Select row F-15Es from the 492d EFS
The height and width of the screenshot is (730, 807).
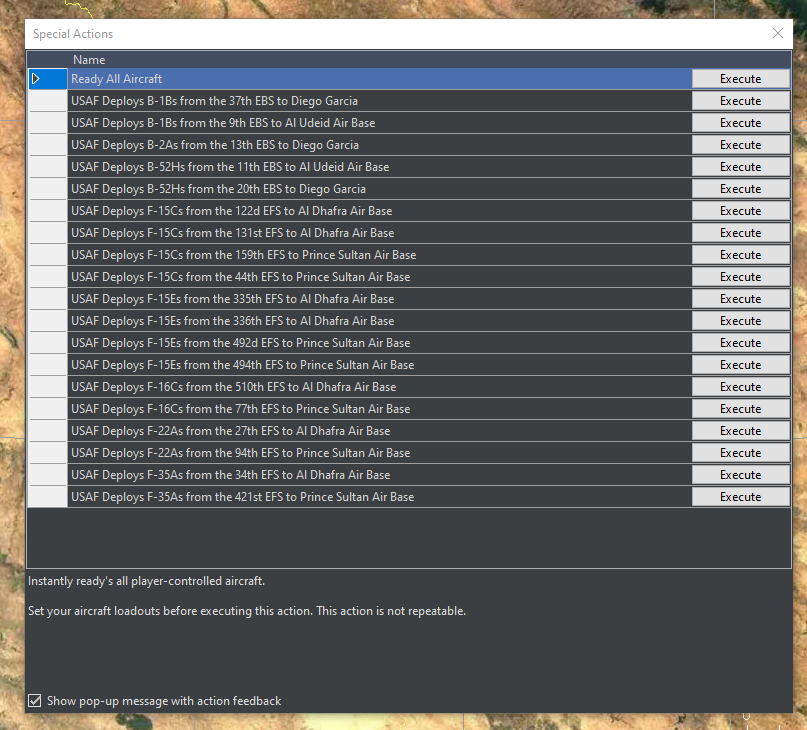point(379,343)
